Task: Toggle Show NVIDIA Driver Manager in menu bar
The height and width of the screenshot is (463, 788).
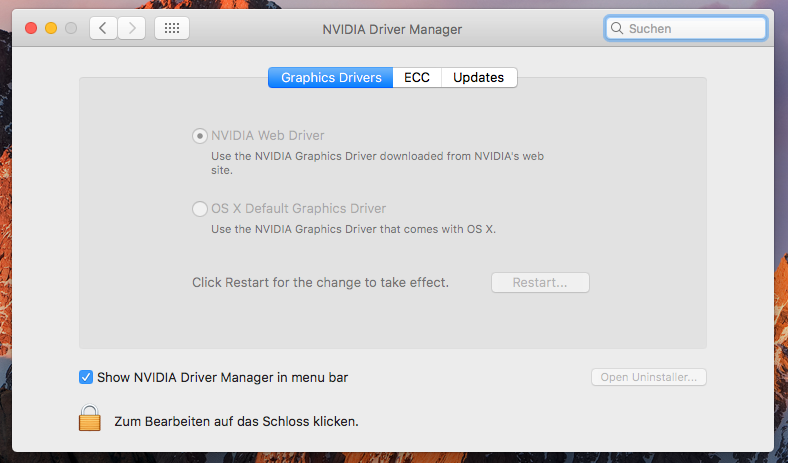Action: coord(86,377)
